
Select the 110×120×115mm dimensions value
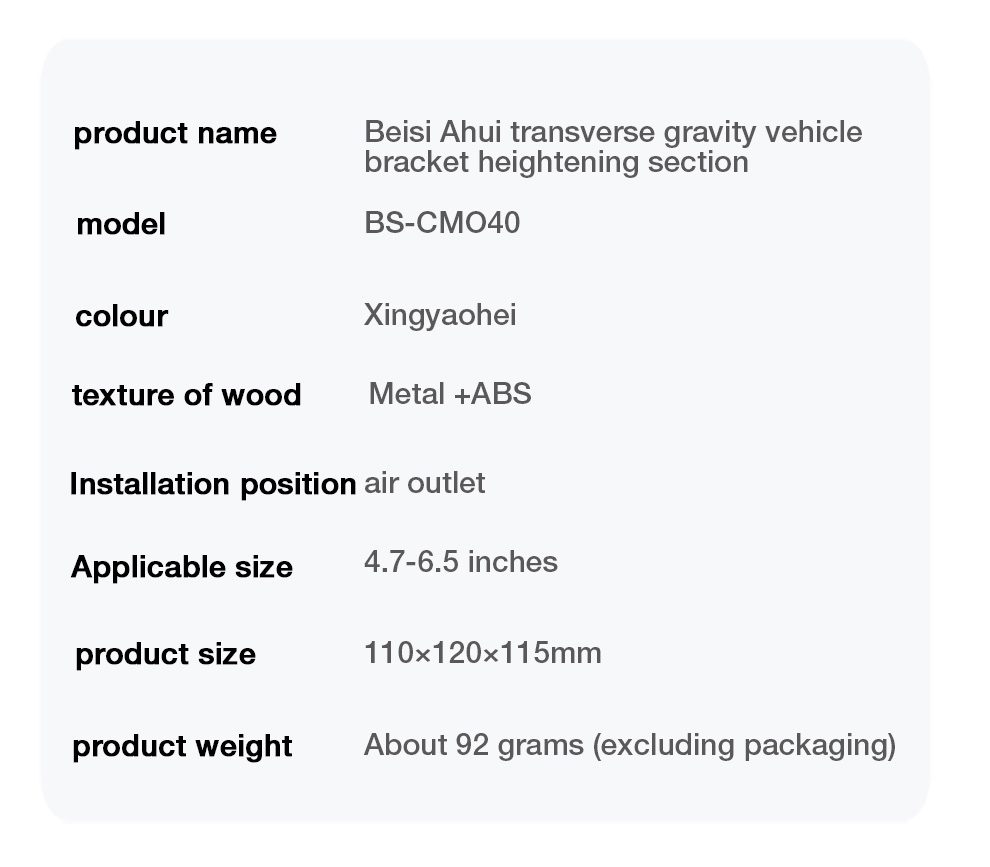click(x=482, y=654)
